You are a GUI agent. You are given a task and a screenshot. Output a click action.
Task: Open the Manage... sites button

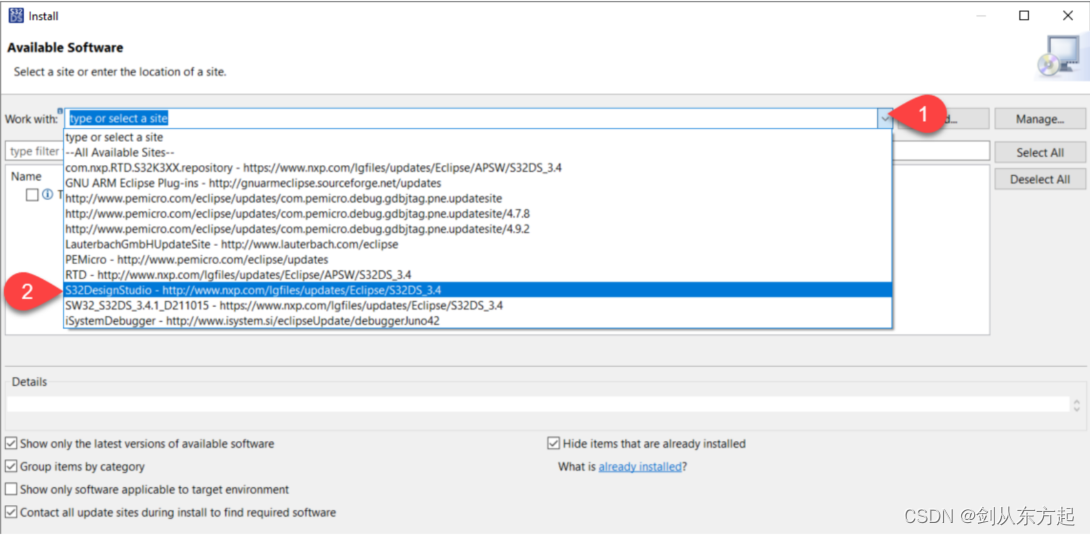1040,119
